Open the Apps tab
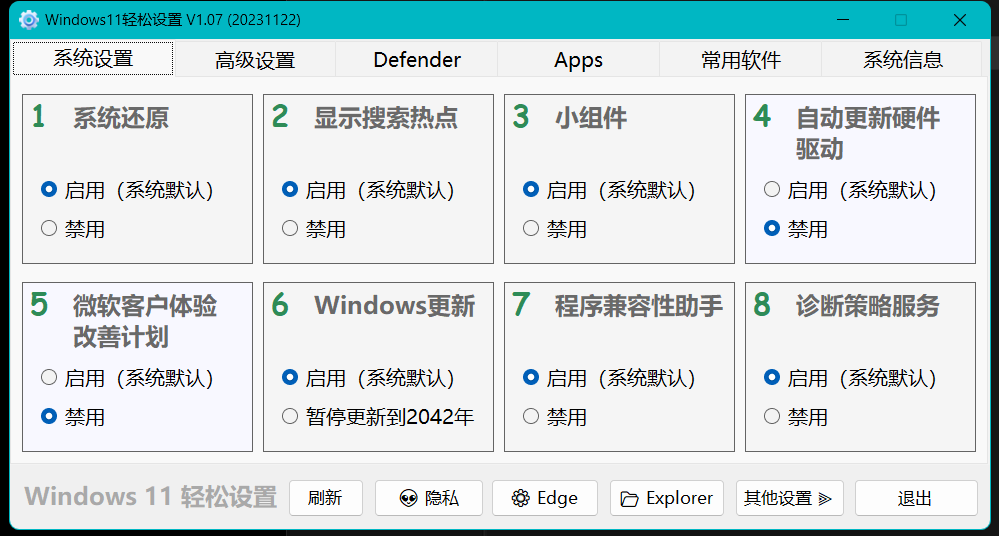The image size is (999, 536). 579,60
